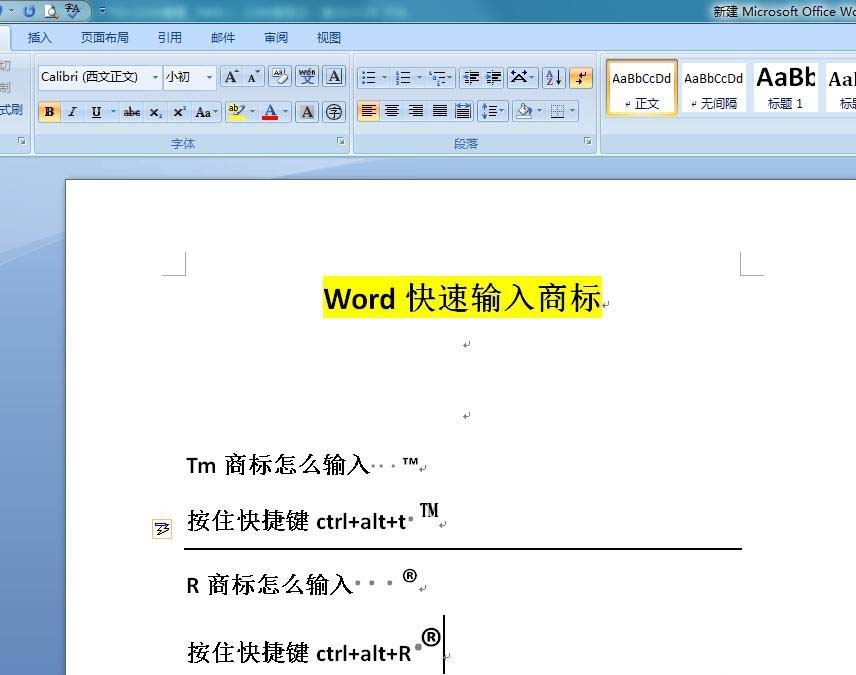Toggle superscript formatting
856x675 pixels.
pos(179,112)
